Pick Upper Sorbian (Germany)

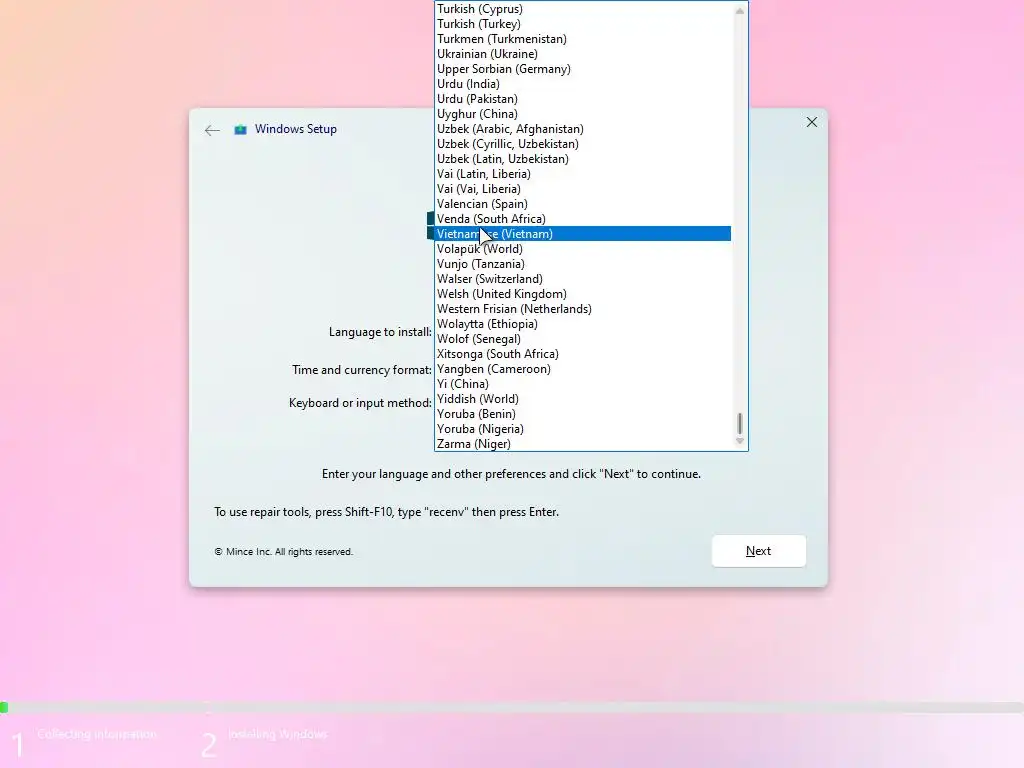(x=583, y=69)
